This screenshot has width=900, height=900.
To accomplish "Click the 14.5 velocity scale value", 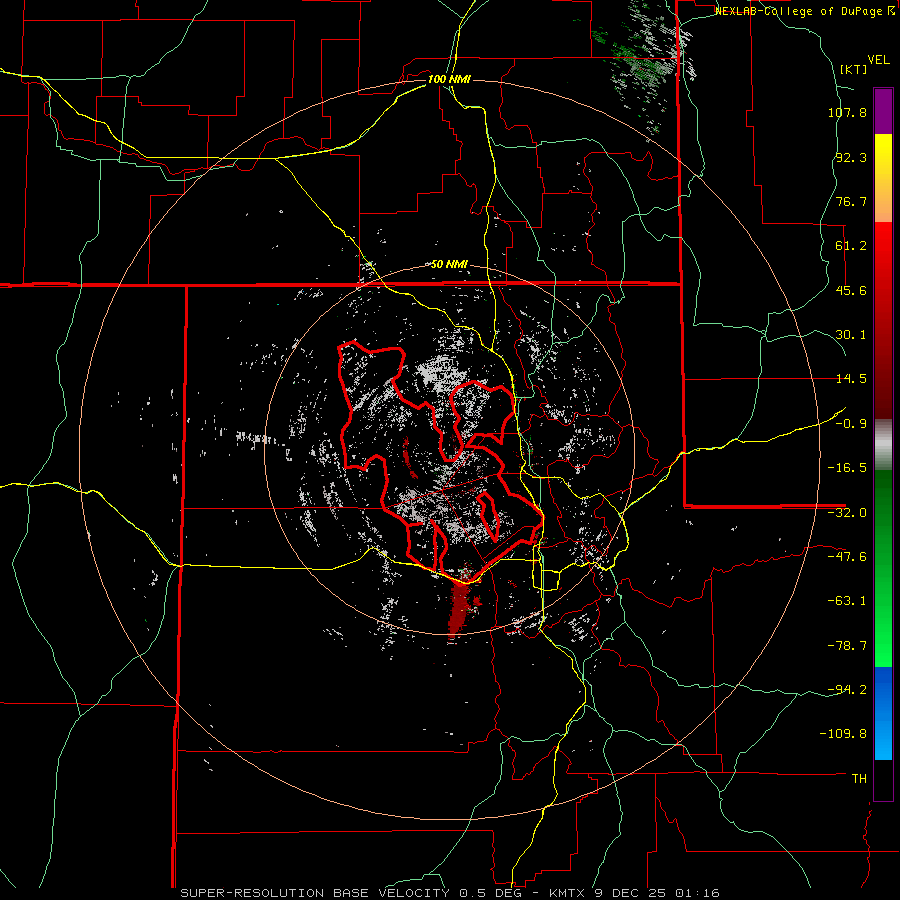I will tap(851, 379).
